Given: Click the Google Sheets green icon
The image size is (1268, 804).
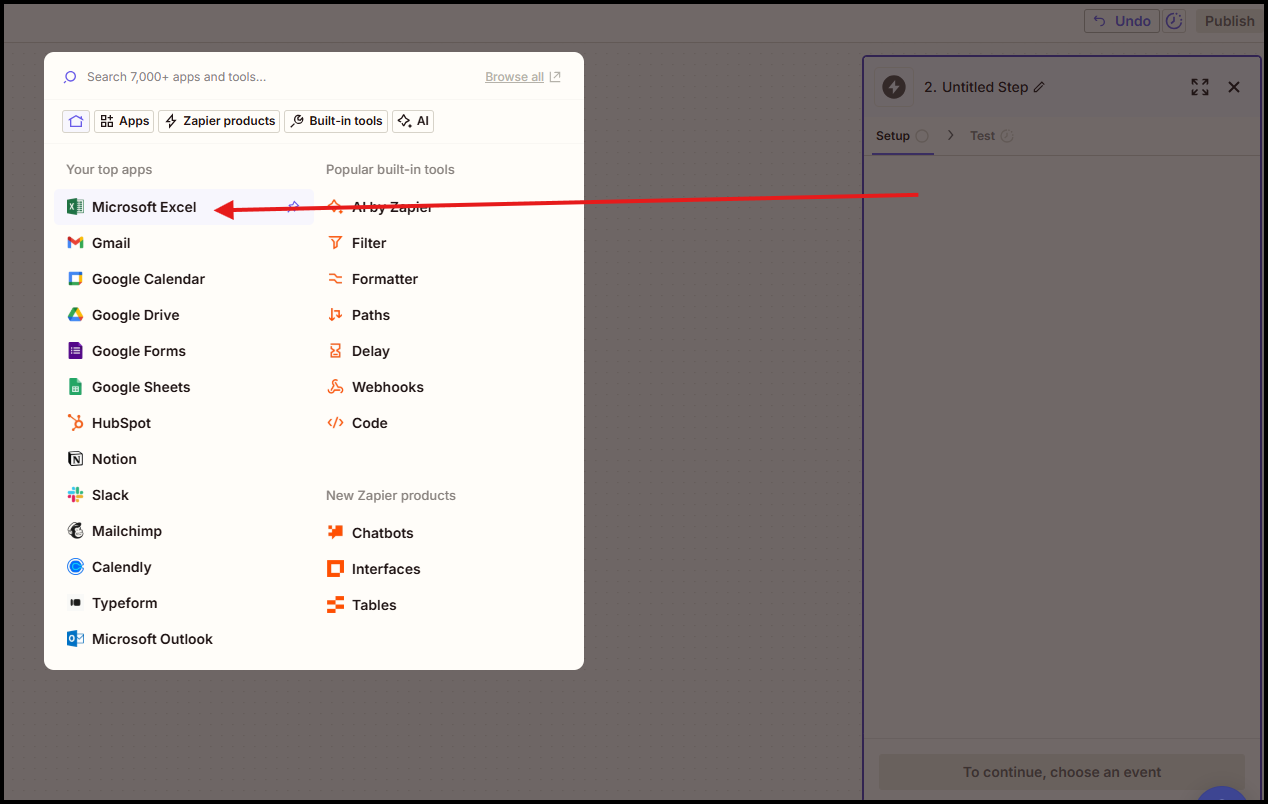Looking at the screenshot, I should (75, 387).
